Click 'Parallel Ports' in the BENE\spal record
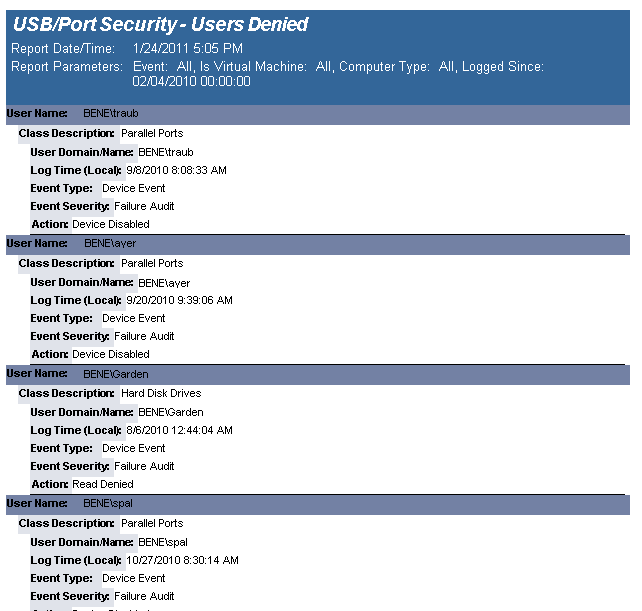 [152, 523]
